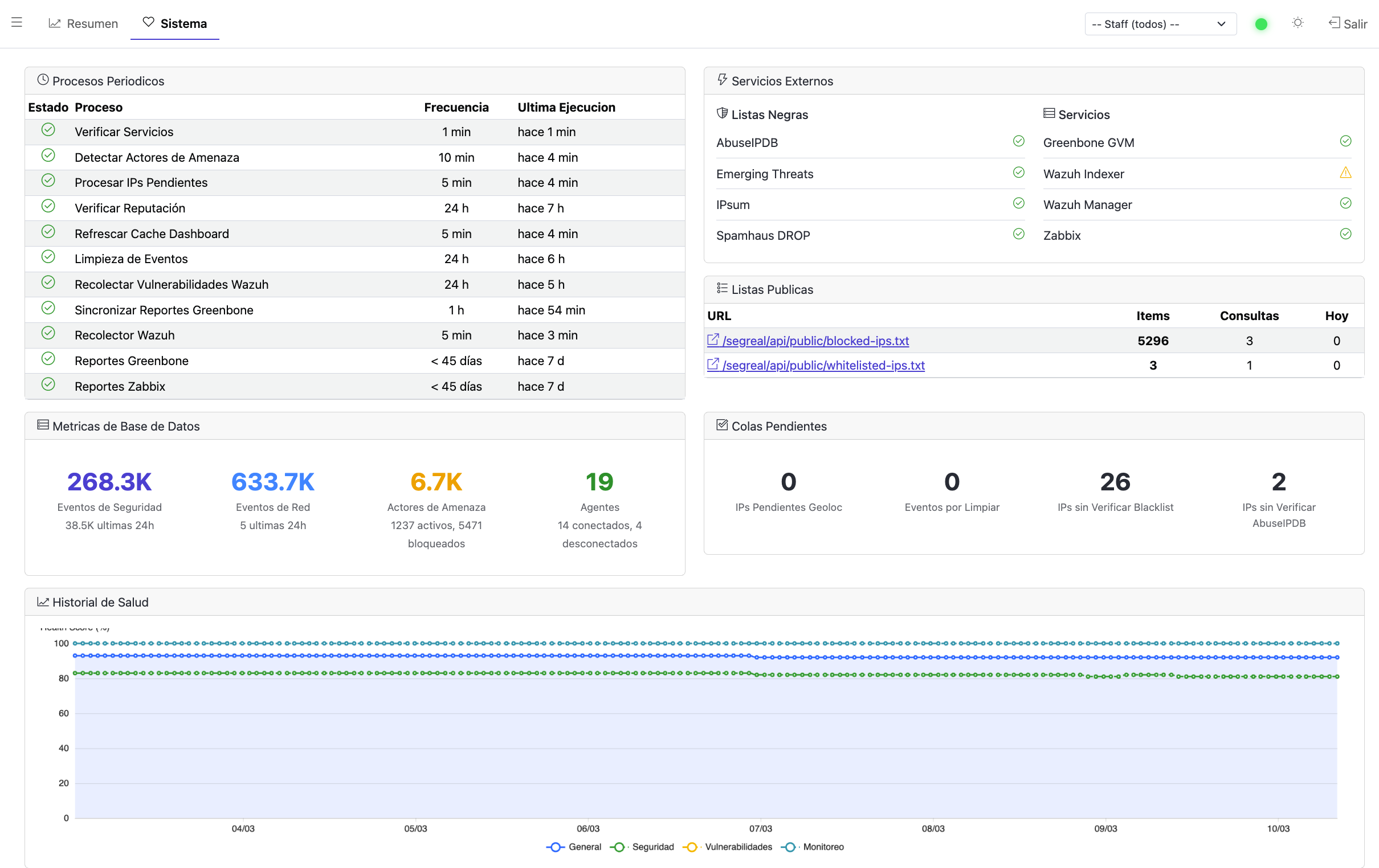The width and height of the screenshot is (1379, 868).
Task: Click the 26 IPs sin Verificar Blacklist counter
Action: [1115, 482]
